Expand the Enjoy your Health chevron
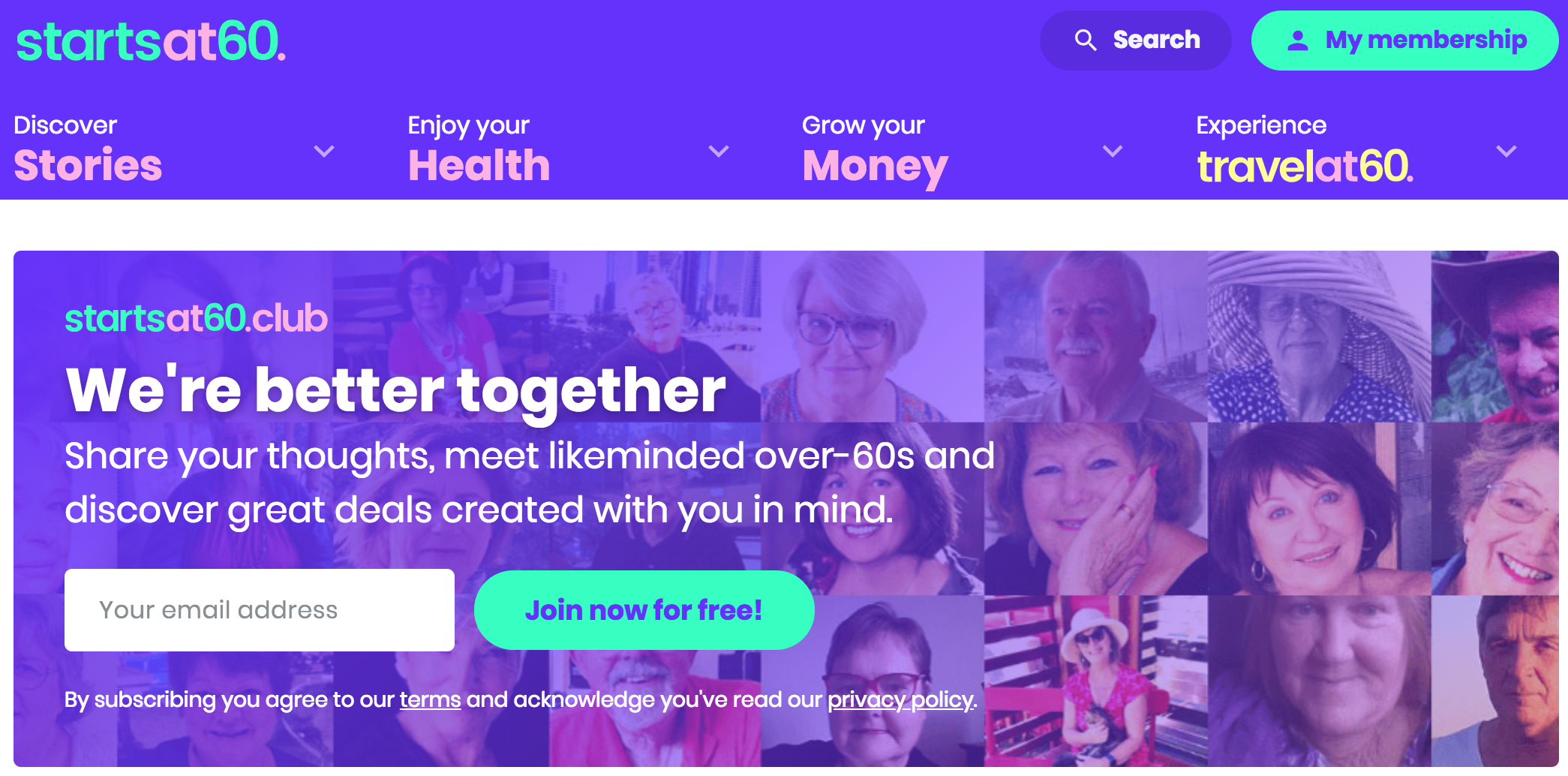Screen dimensions: 1568x776 719,152
